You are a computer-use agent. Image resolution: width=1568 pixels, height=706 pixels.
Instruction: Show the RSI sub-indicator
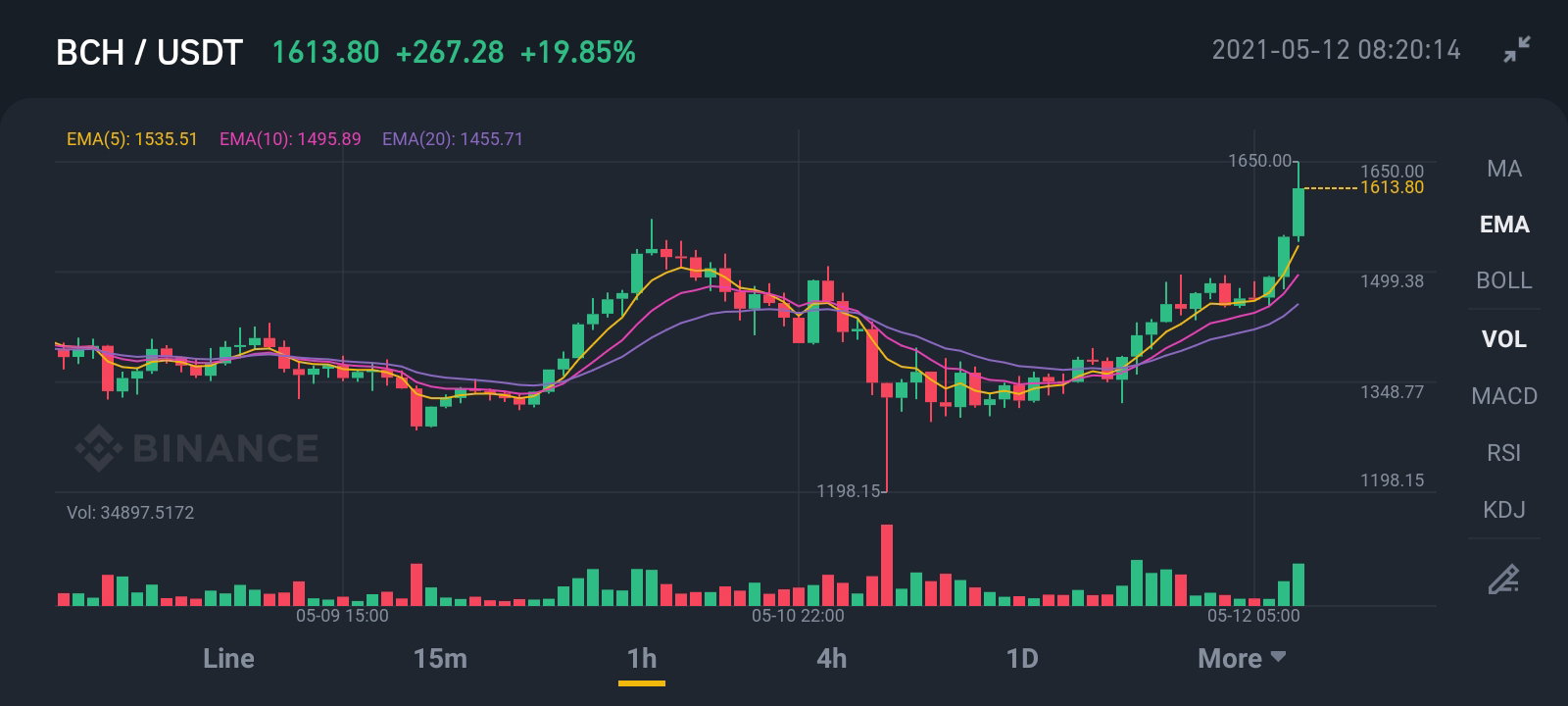point(1503,453)
